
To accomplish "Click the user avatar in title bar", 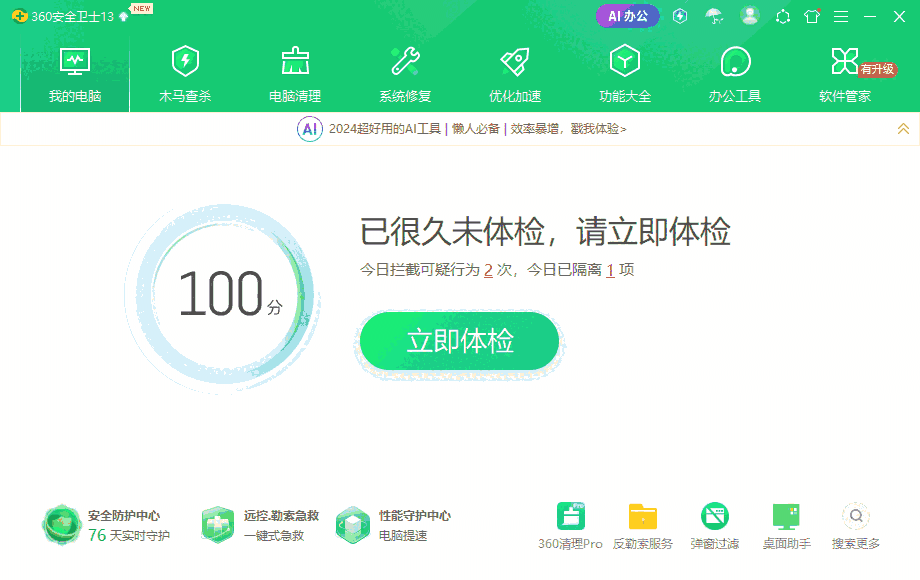I will [750, 16].
